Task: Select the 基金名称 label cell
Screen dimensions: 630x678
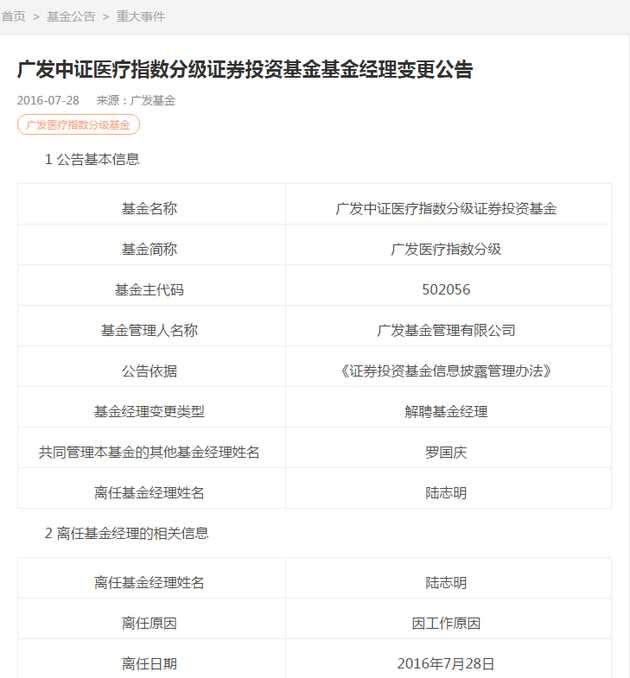Action: point(151,204)
